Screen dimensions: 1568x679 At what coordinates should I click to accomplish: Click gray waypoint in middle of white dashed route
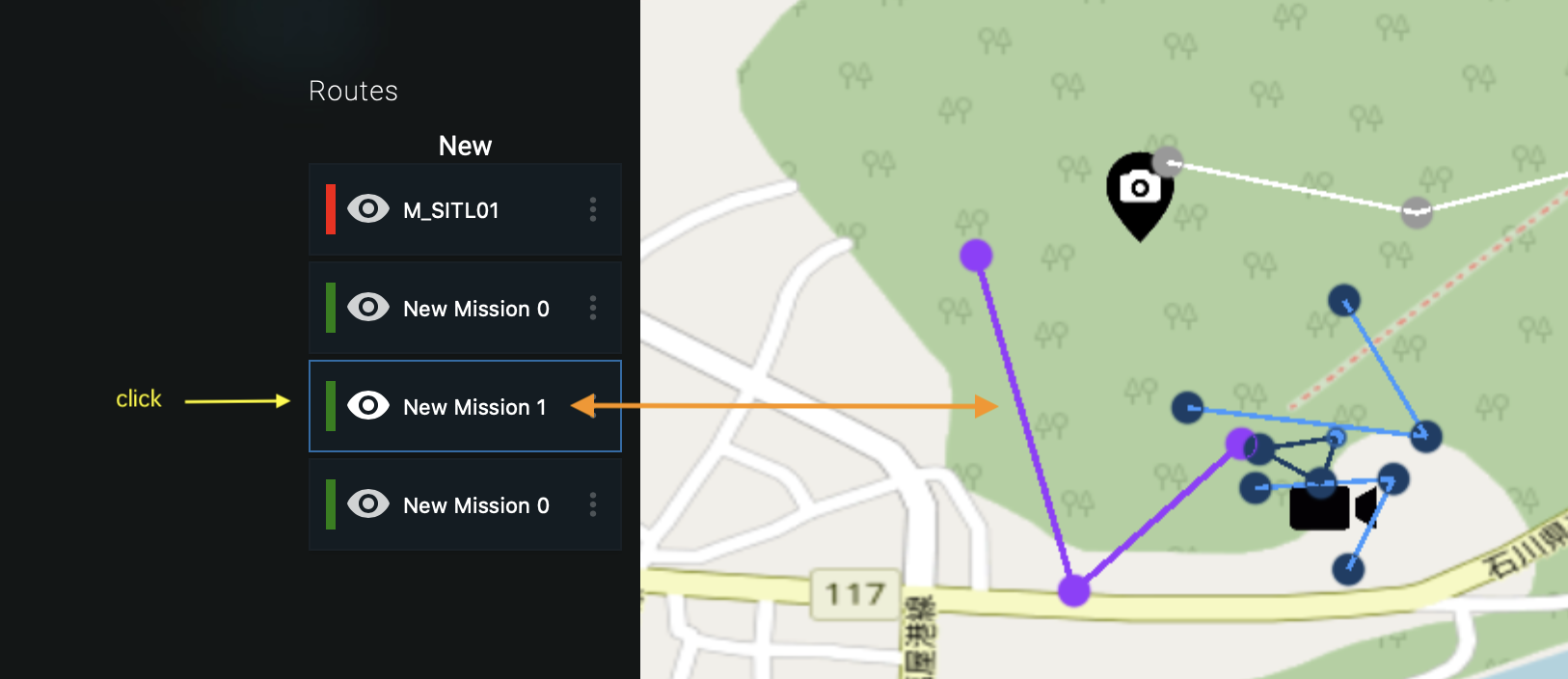[1416, 211]
